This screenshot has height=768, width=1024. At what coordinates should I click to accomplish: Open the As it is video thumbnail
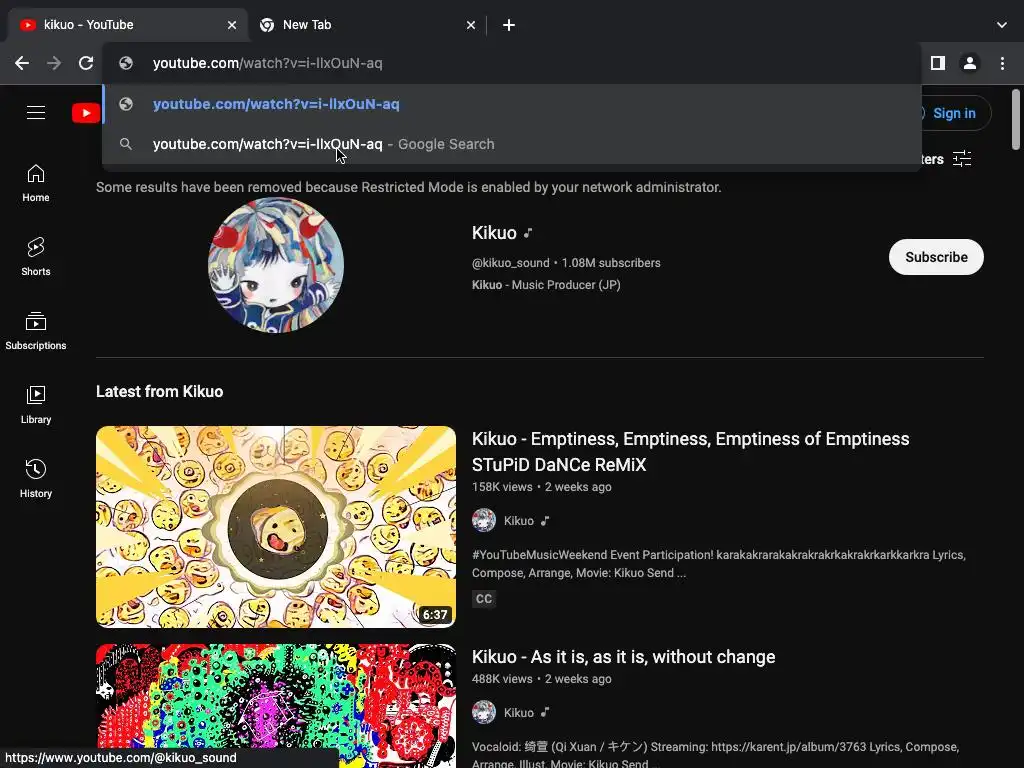[276, 706]
